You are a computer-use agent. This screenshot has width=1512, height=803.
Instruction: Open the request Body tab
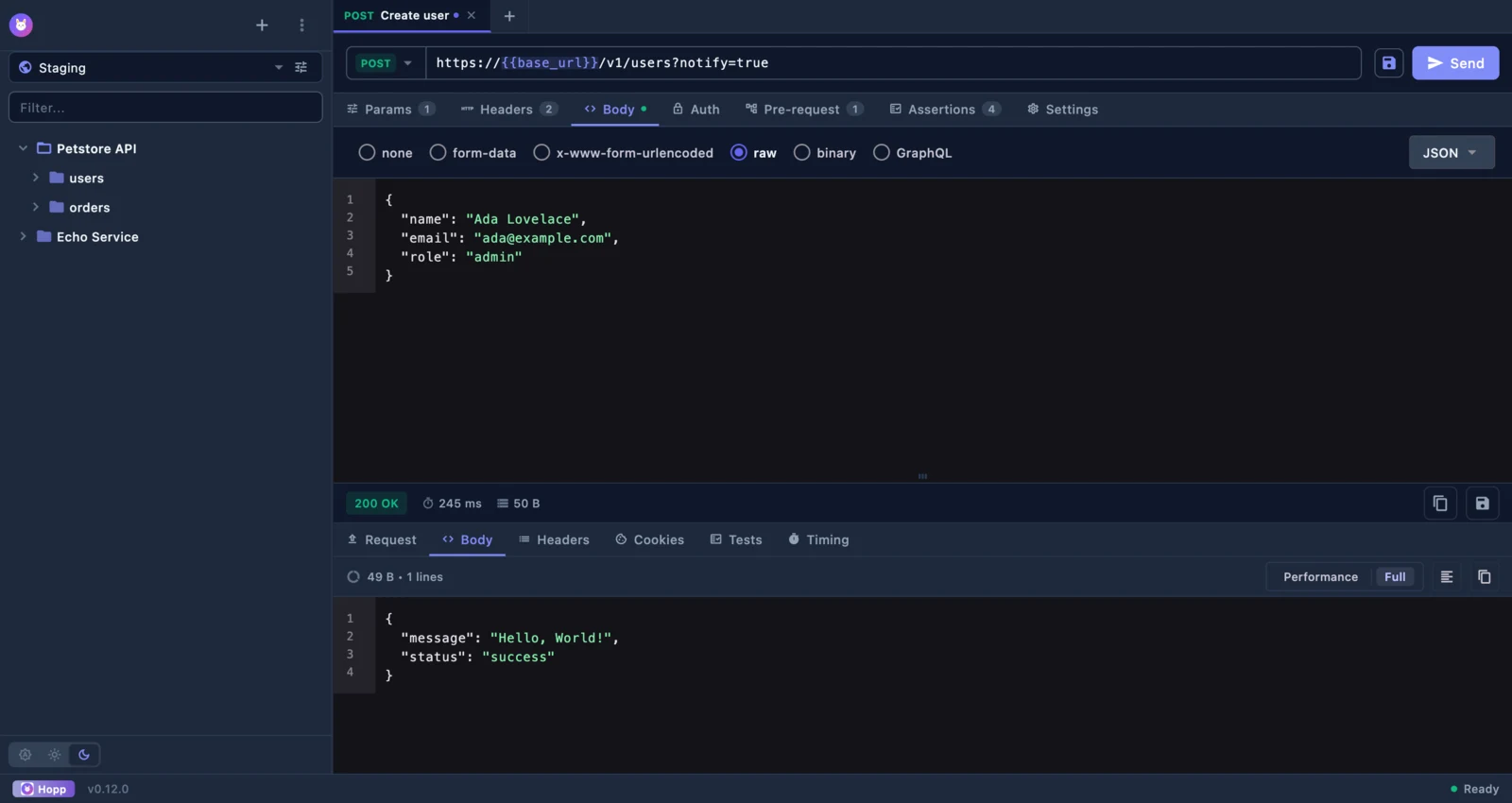click(615, 110)
